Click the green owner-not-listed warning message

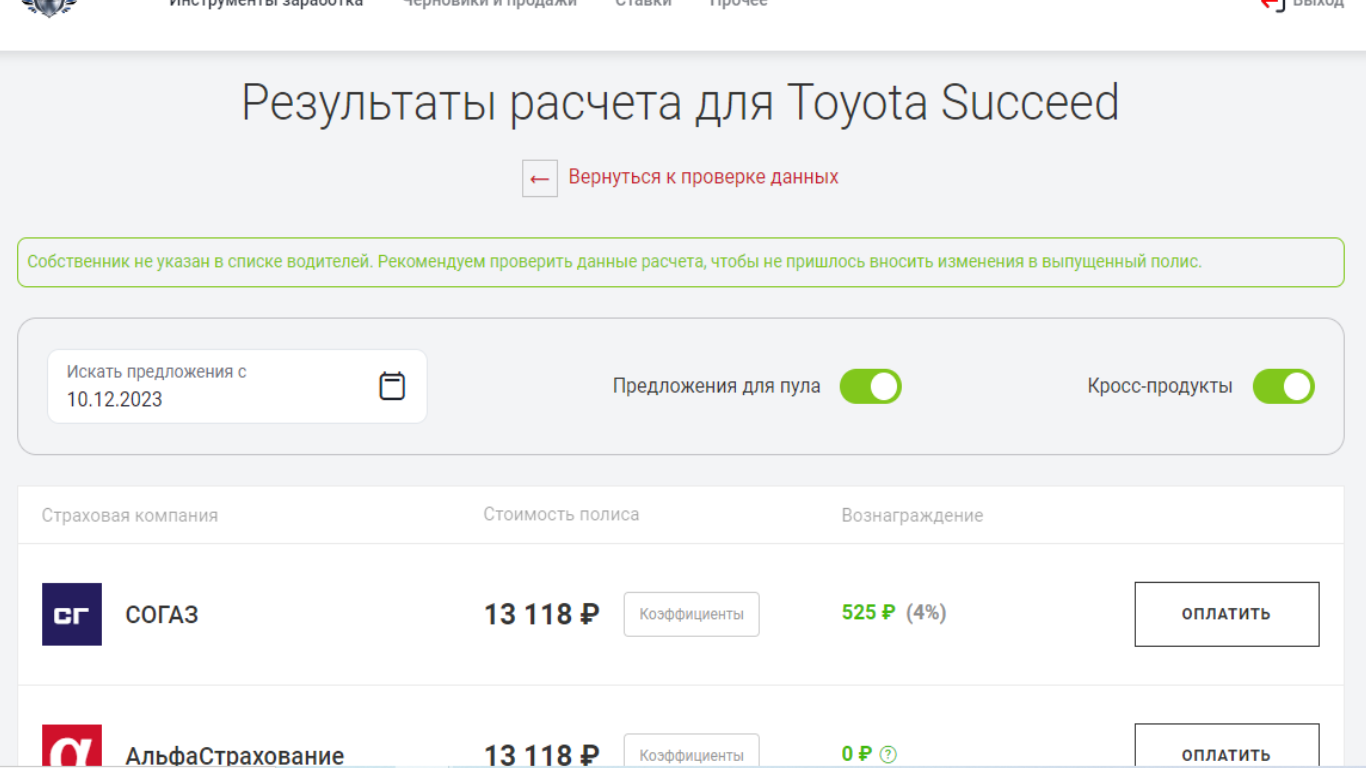tap(681, 262)
